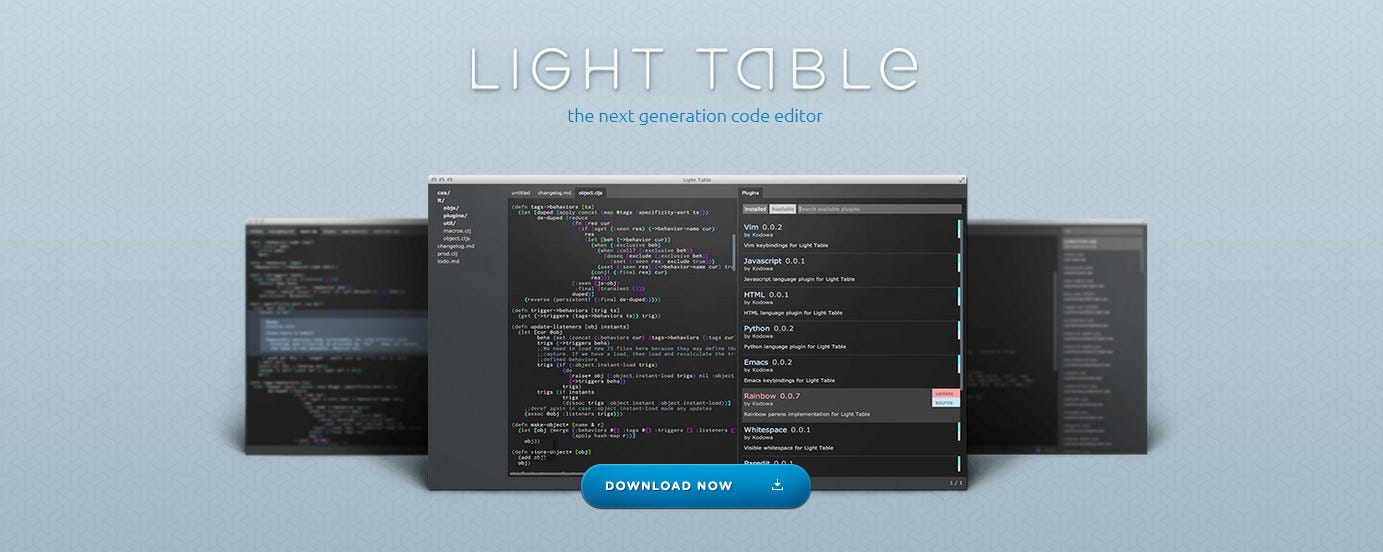Image resolution: width=1383 pixels, height=552 pixels.
Task: Expand the plugins/ folder in the tree
Action: tap(455, 215)
